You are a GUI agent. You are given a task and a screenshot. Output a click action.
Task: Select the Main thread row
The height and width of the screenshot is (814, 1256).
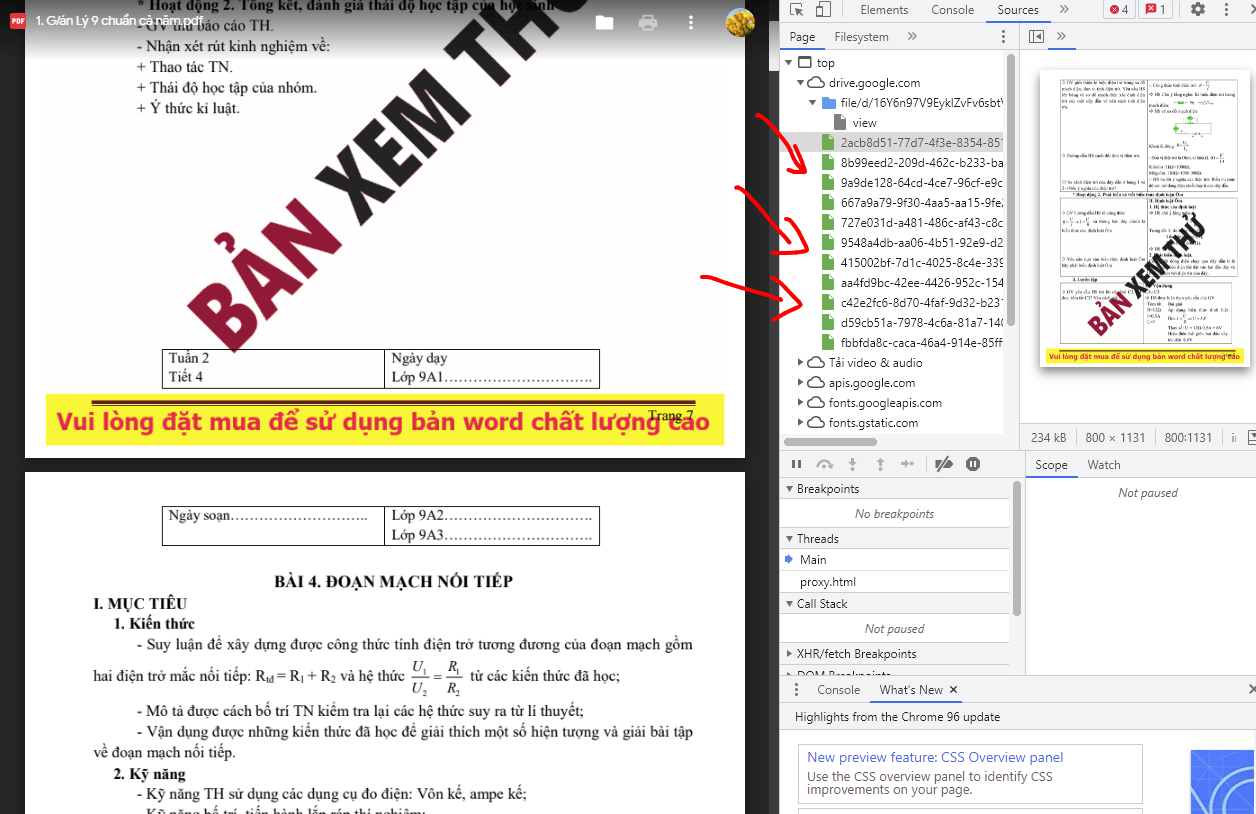coord(895,560)
